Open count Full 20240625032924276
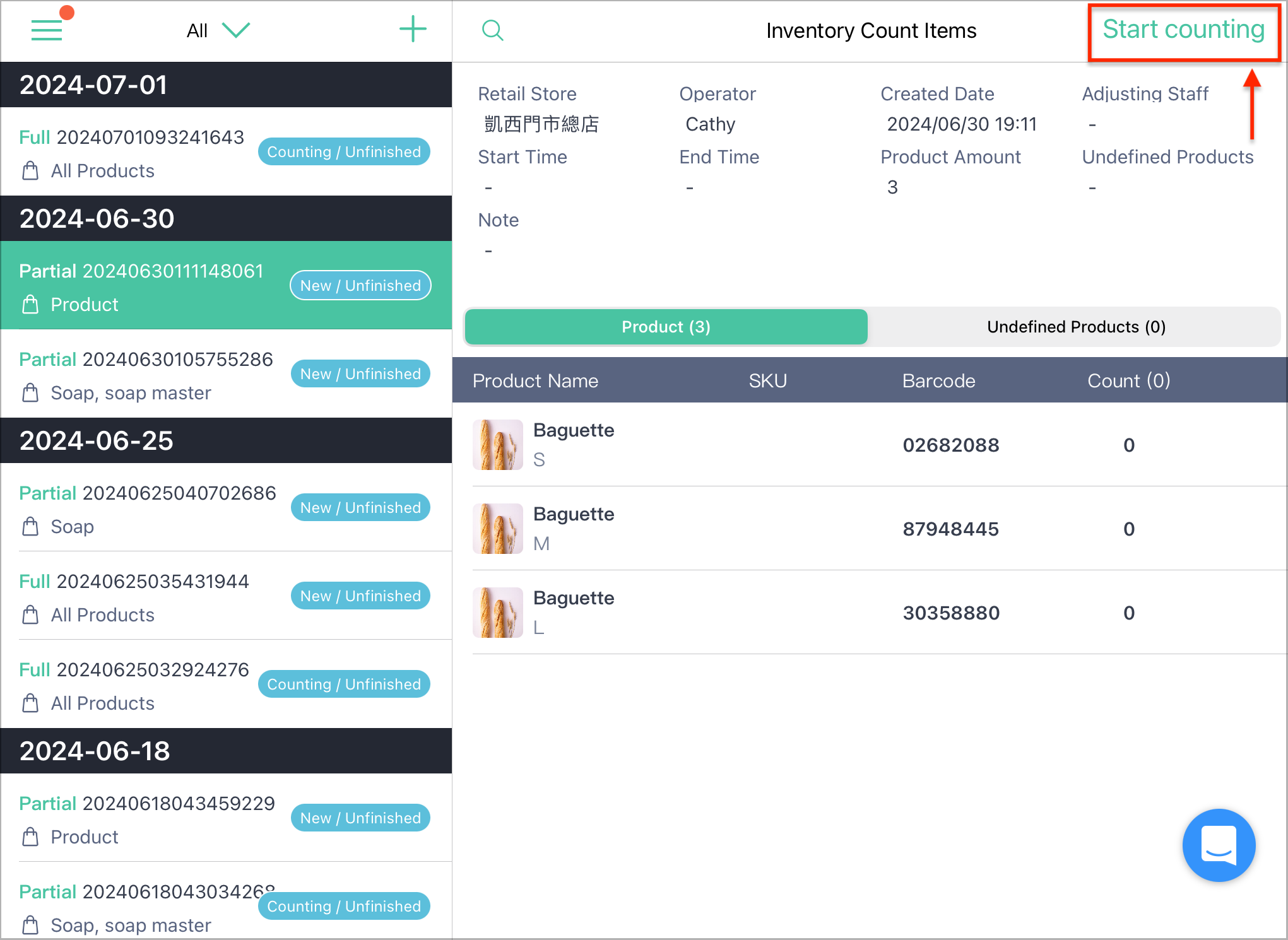Screen dimensions: 1288x940 coord(226,684)
